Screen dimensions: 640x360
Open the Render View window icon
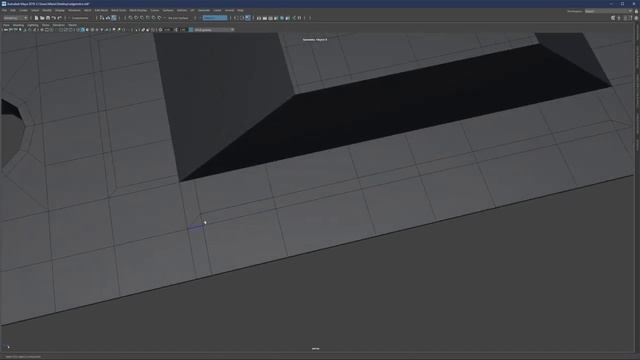click(x=258, y=18)
